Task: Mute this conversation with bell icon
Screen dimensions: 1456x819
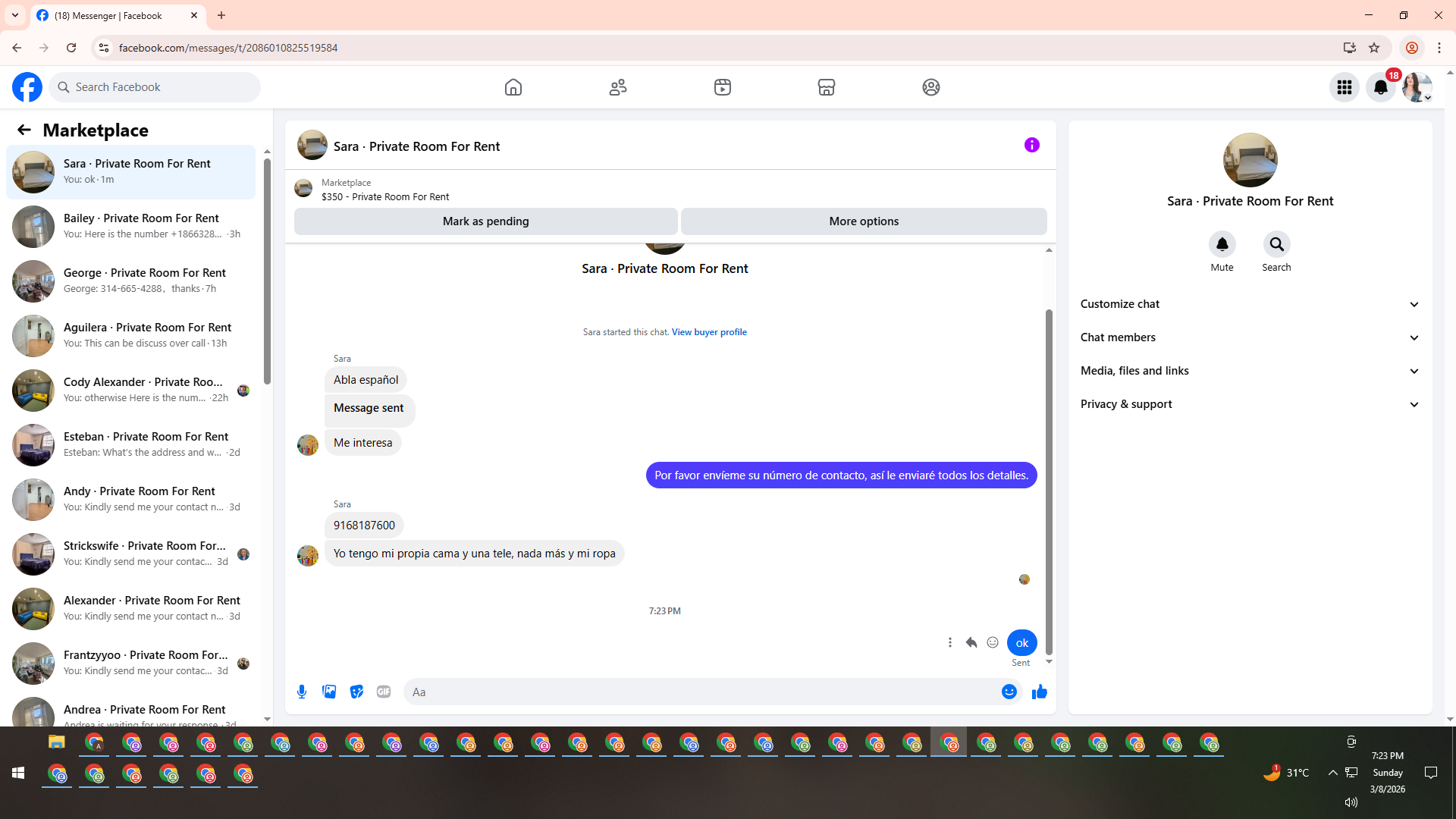Action: coord(1222,244)
